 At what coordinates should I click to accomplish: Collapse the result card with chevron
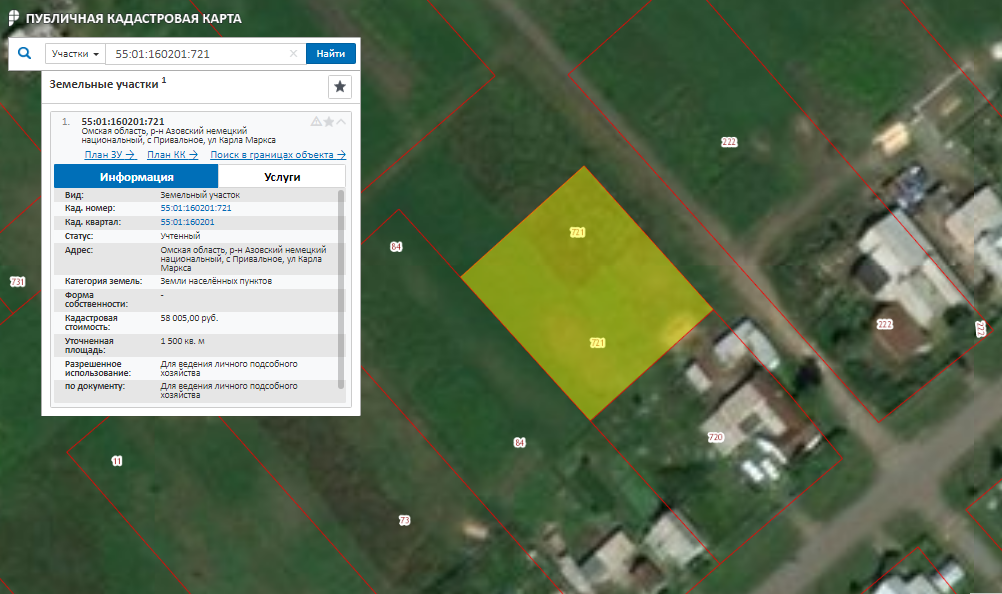[341, 122]
